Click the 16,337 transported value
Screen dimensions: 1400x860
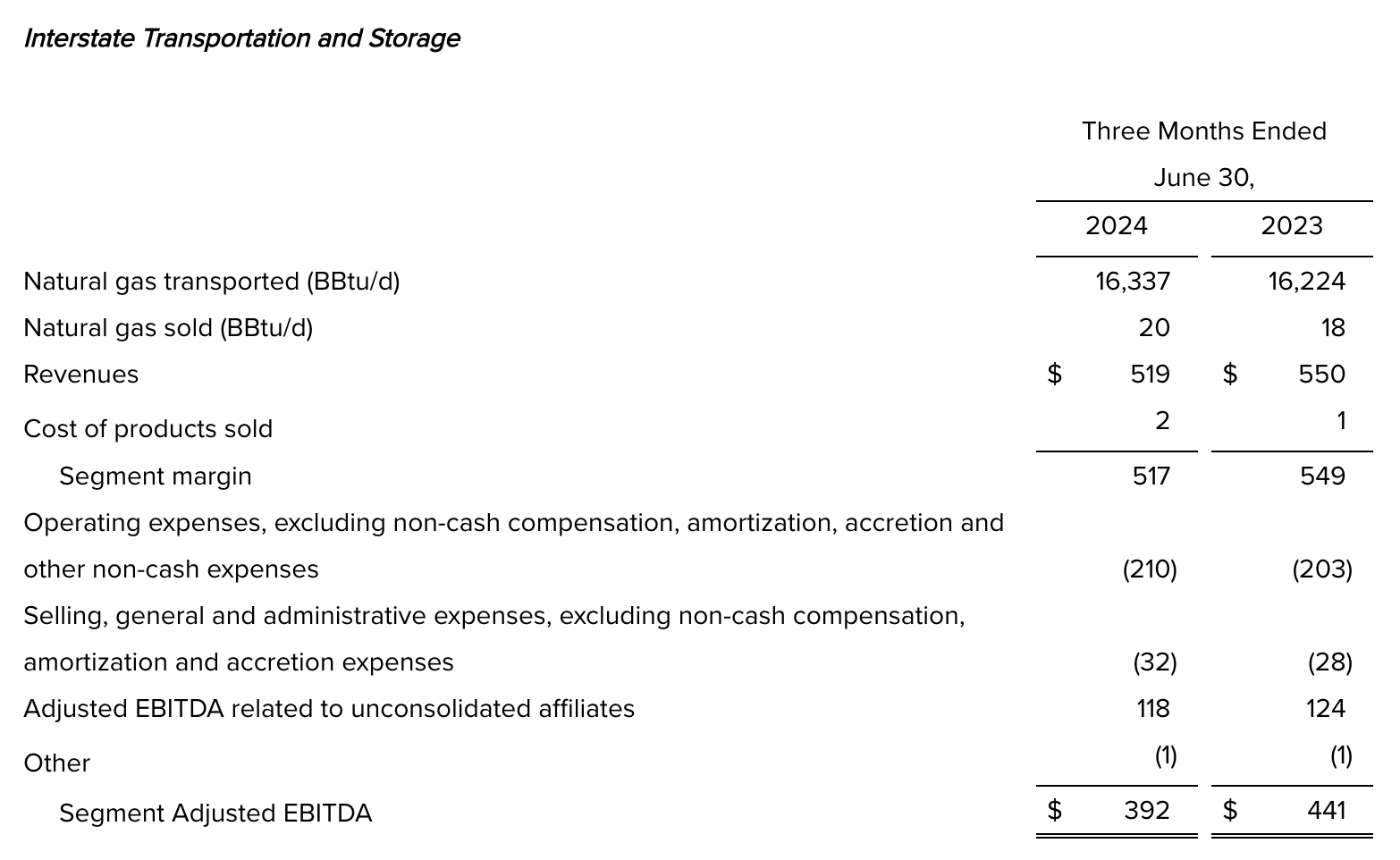click(1132, 282)
